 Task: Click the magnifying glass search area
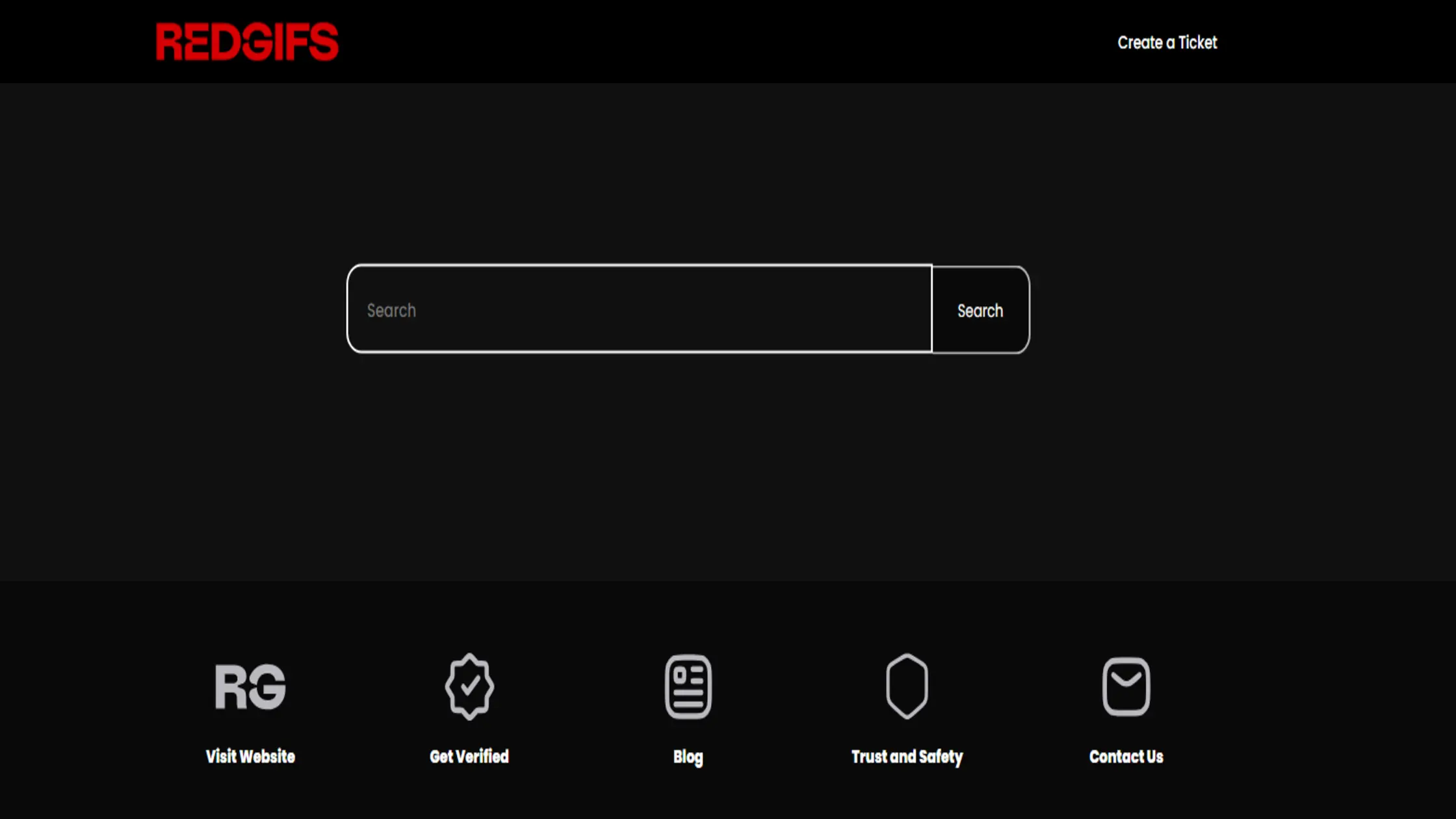pyautogui.click(x=980, y=310)
